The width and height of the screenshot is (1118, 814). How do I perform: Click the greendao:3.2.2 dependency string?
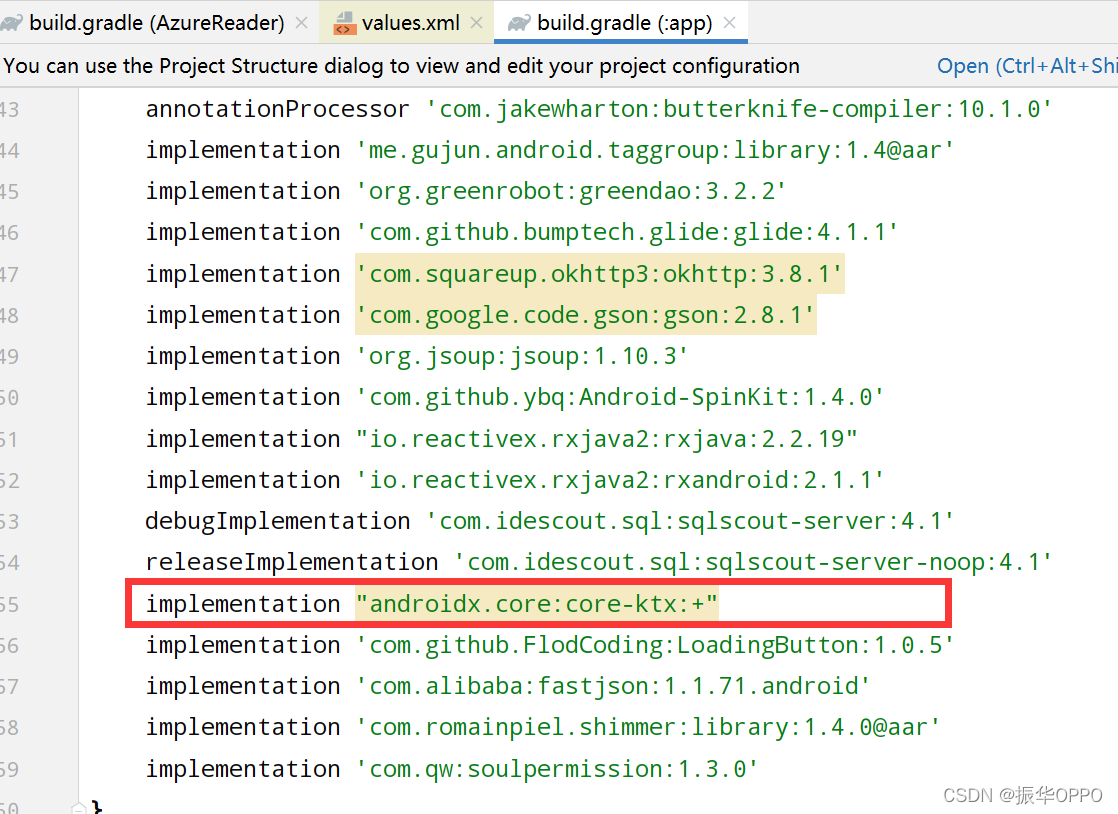point(571,192)
